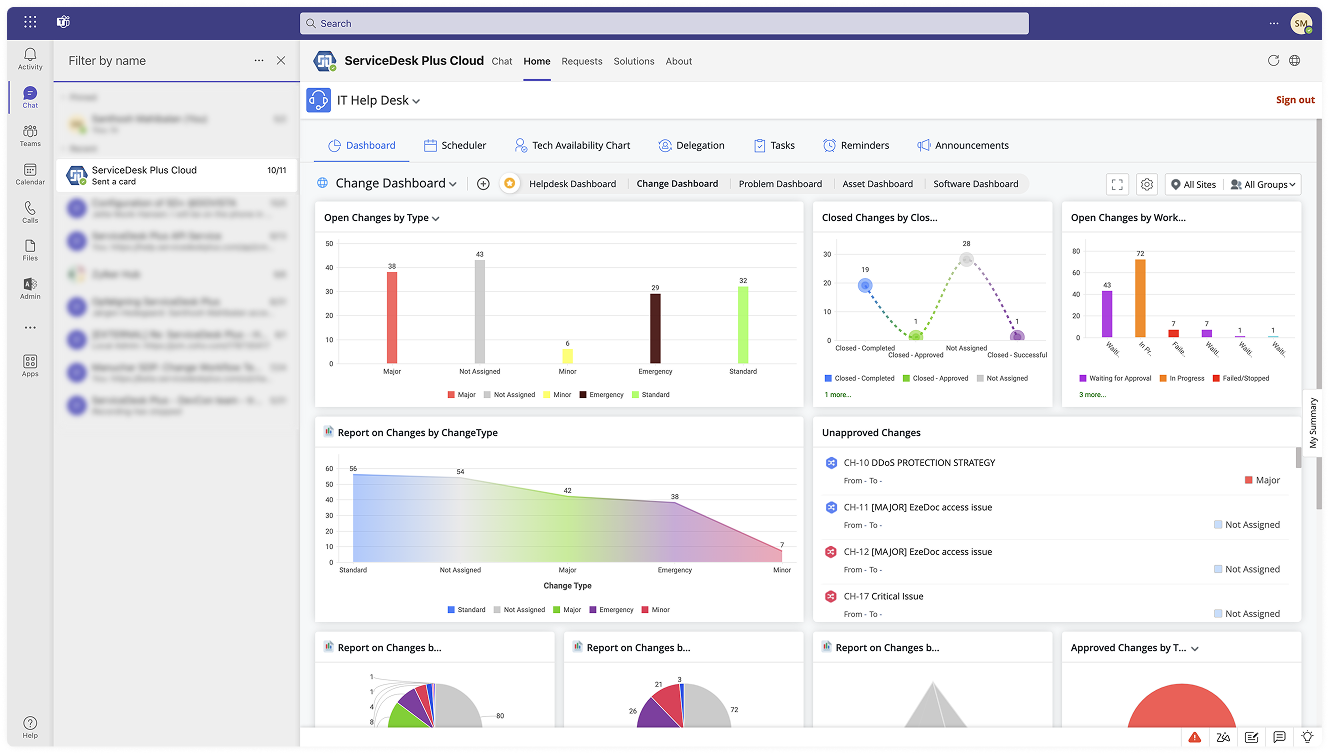Open the Calendar icon in Teams sidebar
1329x754 pixels.
point(30,174)
